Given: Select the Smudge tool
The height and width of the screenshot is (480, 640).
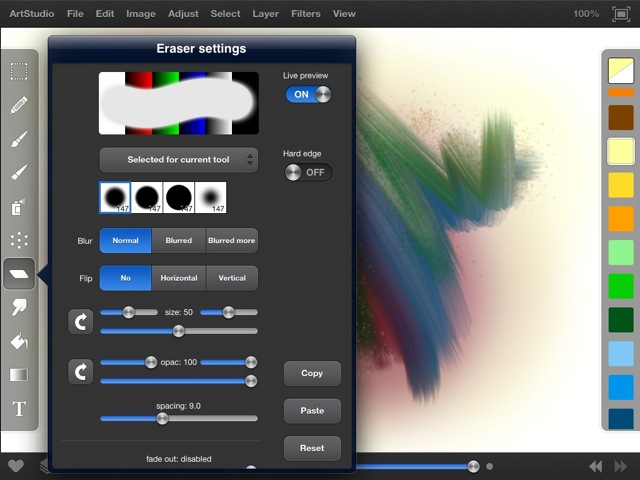Looking at the screenshot, I should [19, 308].
